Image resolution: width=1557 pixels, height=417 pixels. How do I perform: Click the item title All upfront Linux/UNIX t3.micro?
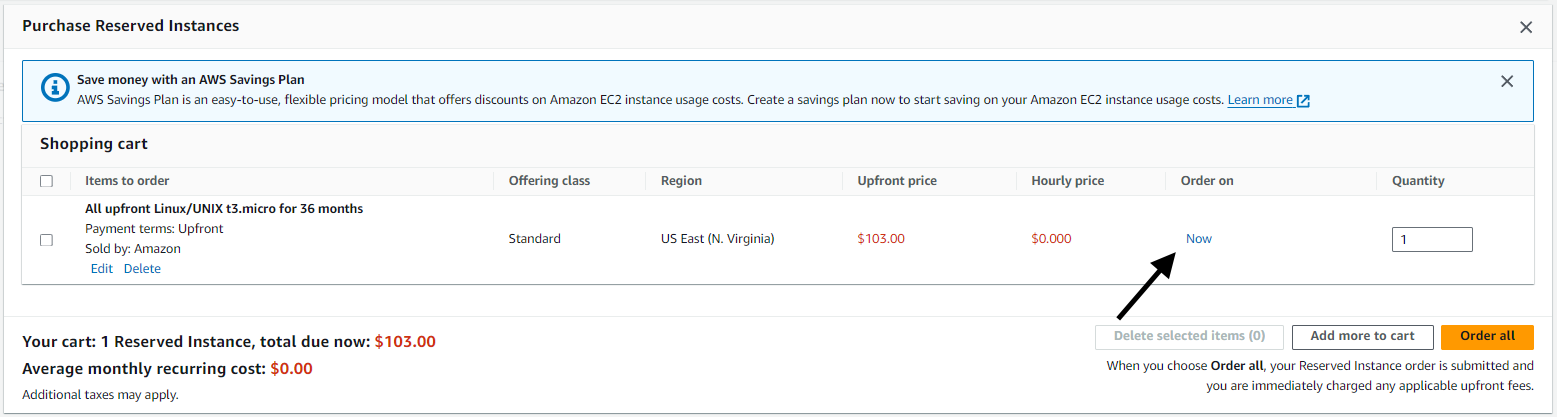[x=224, y=209]
